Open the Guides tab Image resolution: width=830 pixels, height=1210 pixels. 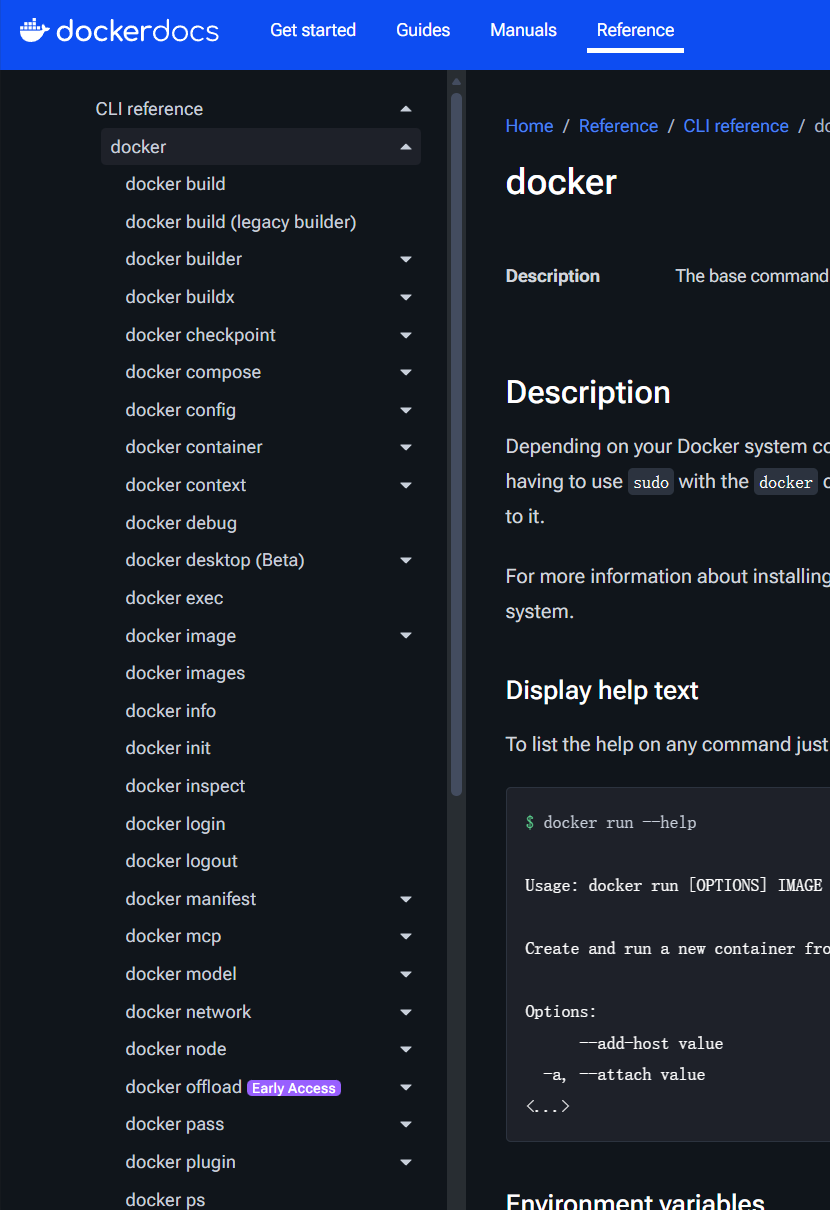[423, 30]
